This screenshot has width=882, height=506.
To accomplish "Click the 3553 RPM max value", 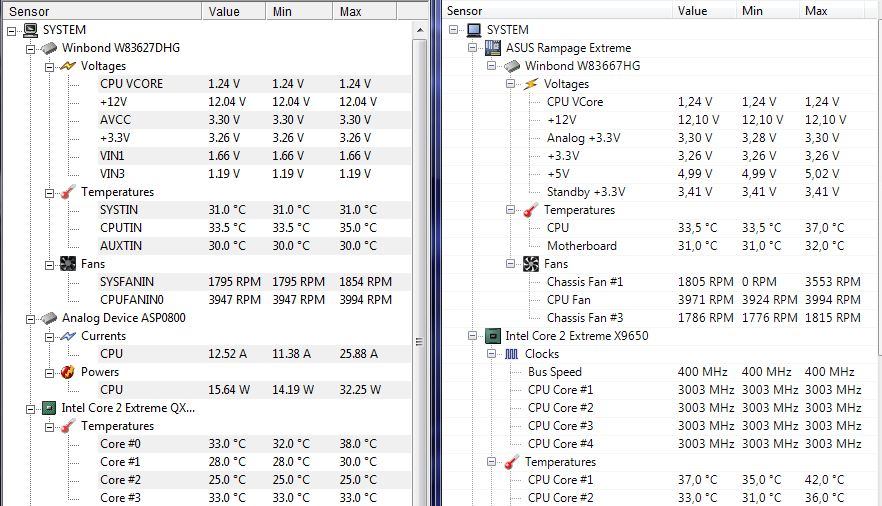I will [832, 282].
